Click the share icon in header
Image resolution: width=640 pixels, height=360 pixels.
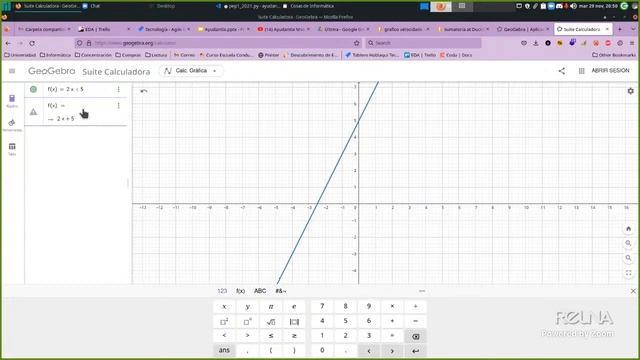[x=562, y=71]
